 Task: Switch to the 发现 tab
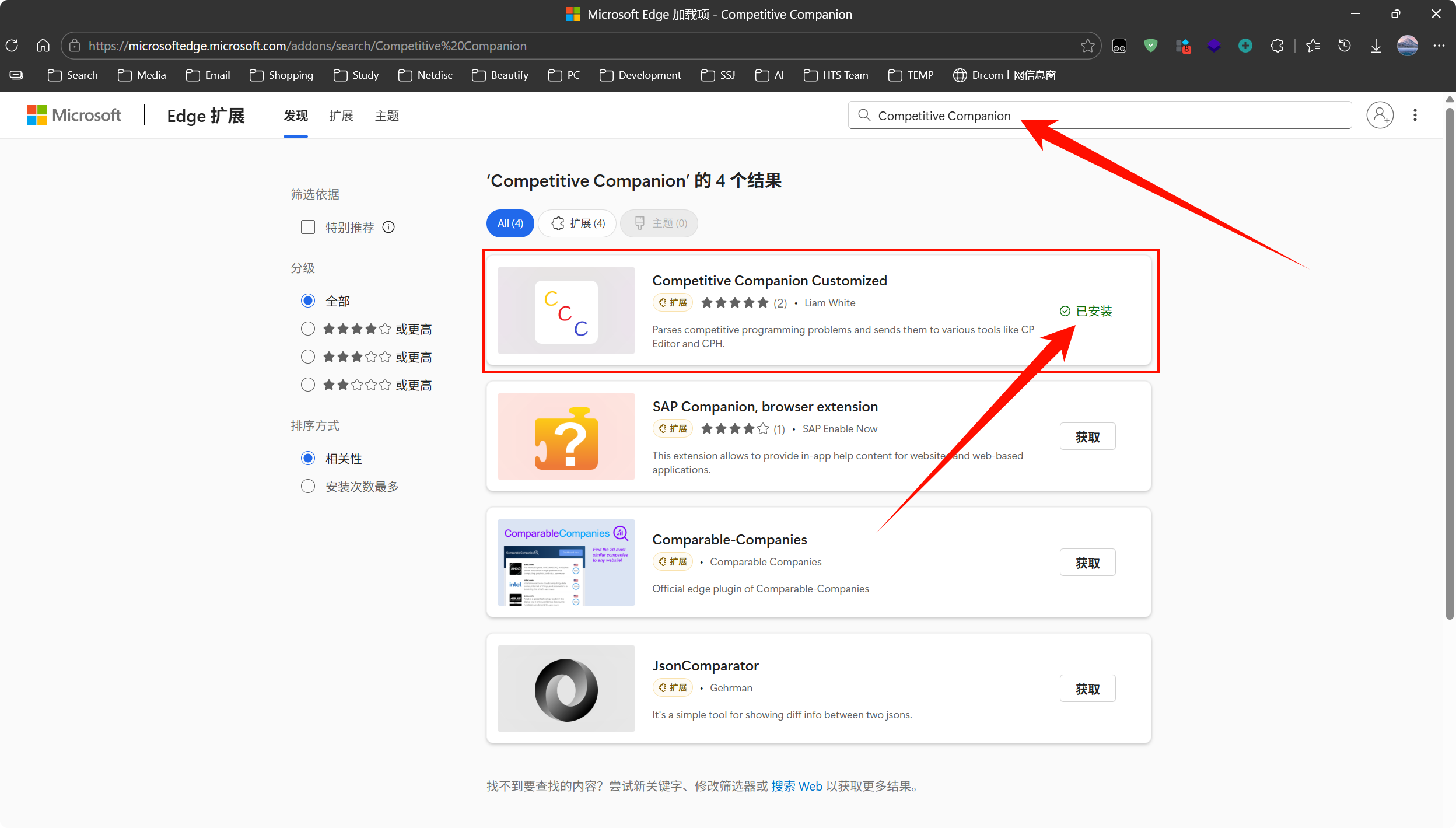(x=296, y=116)
